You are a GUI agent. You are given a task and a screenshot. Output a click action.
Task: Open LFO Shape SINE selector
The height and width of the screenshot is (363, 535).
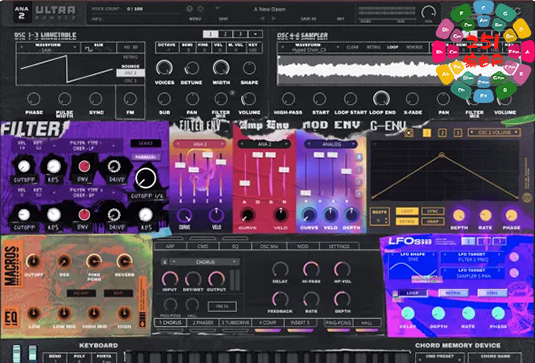(x=412, y=257)
